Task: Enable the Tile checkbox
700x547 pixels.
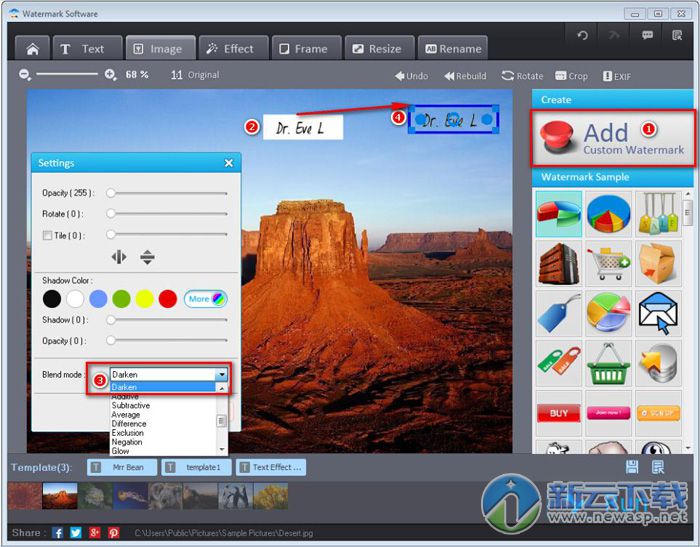Action: point(47,235)
